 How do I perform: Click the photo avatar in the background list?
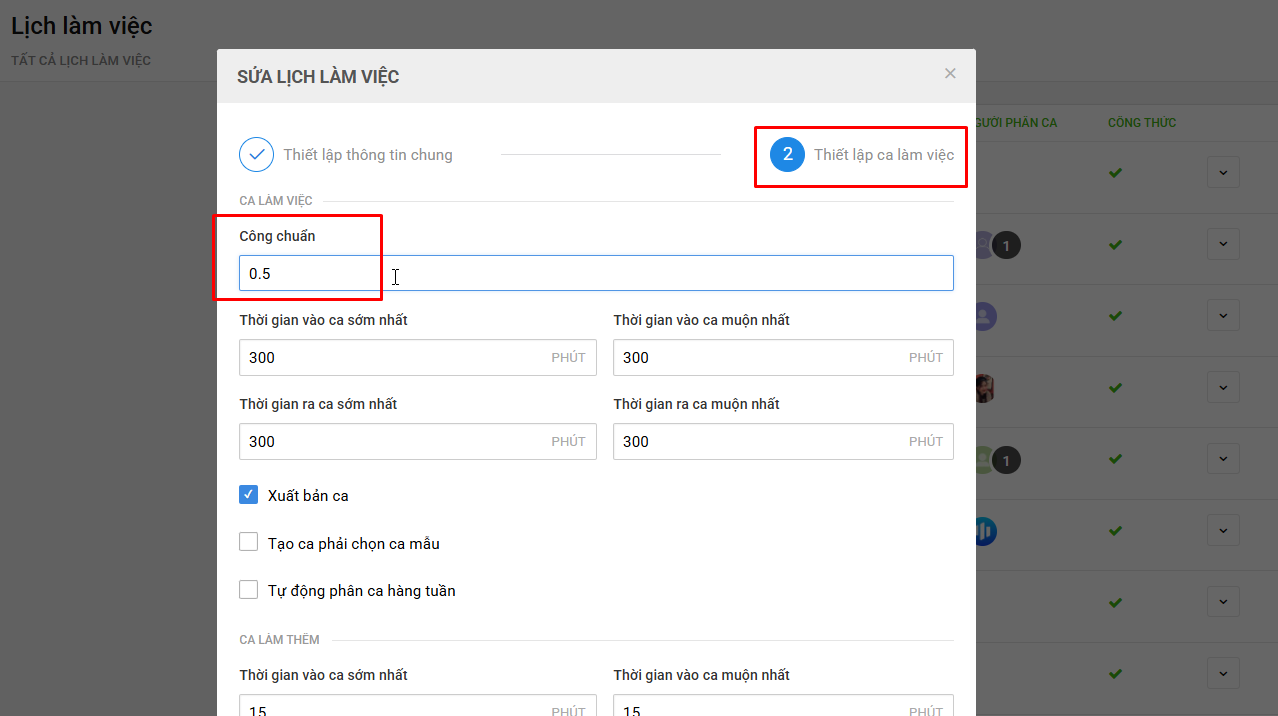(x=984, y=388)
